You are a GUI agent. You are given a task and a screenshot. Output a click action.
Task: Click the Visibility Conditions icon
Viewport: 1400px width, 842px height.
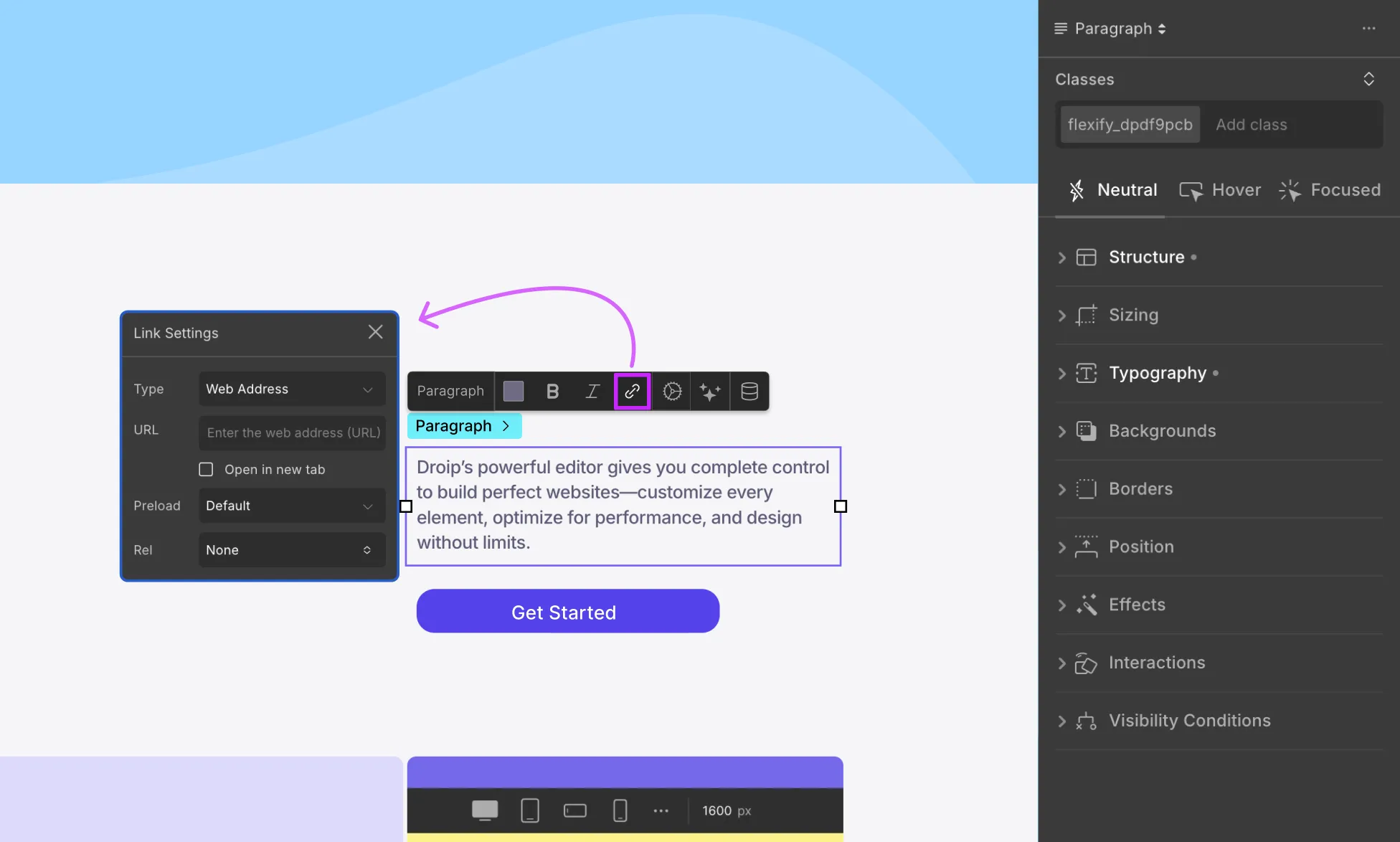point(1086,721)
